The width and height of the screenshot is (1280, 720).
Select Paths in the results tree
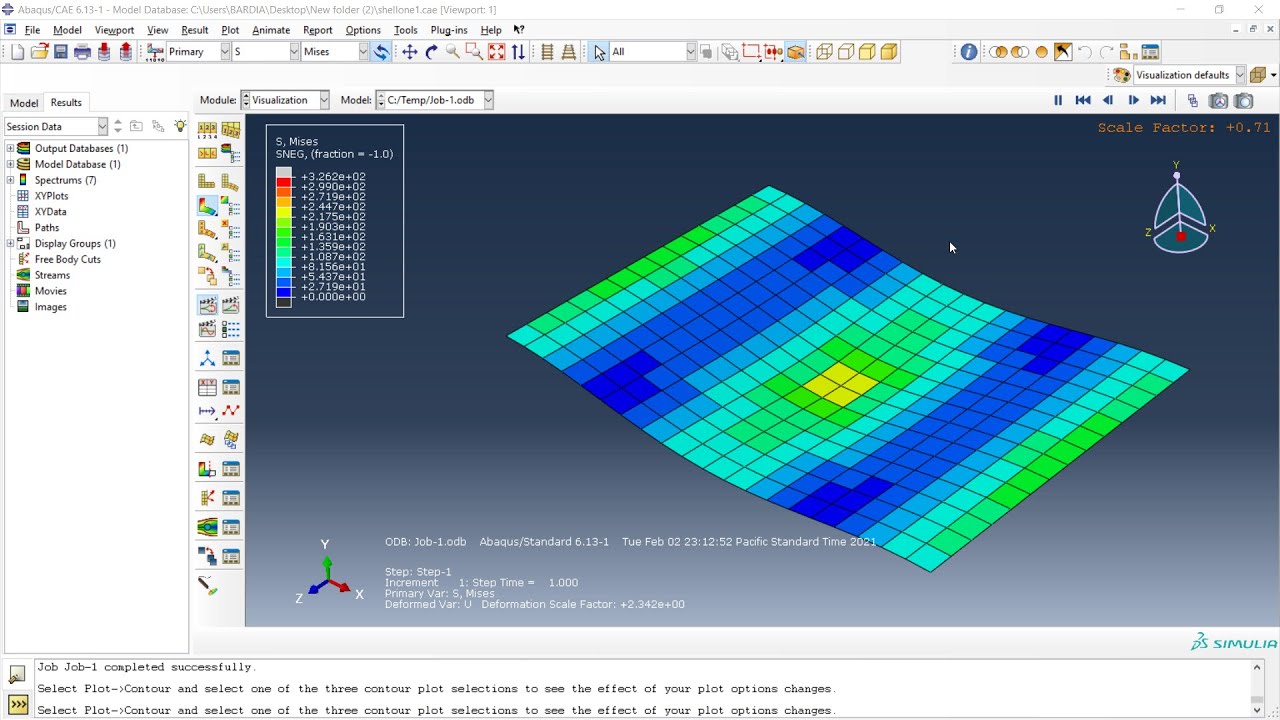[x=46, y=228]
